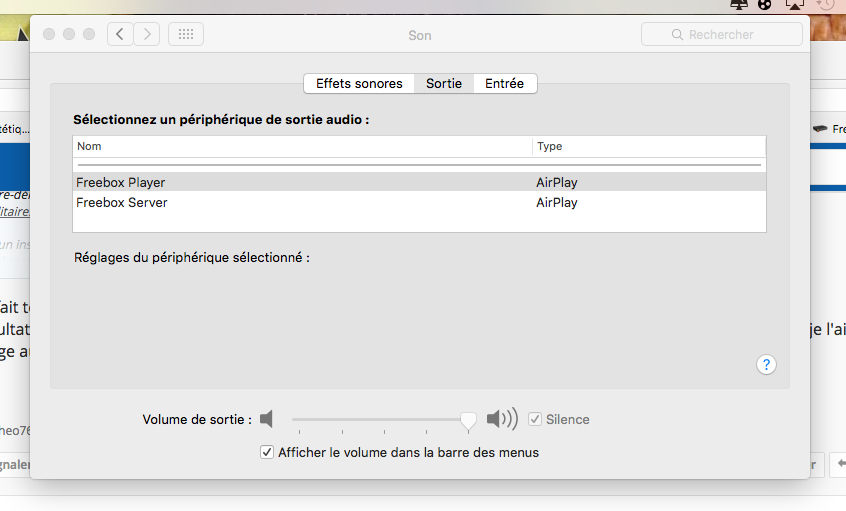
Task: Go back with the left arrow button
Action: coord(120,35)
